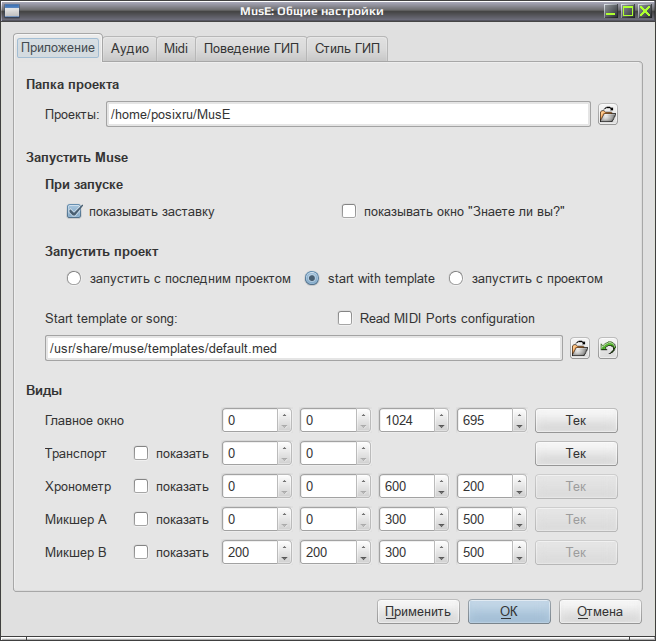Image resolution: width=656 pixels, height=641 pixels.
Task: Increase Микшер A width 300 stepper
Action: point(441,514)
